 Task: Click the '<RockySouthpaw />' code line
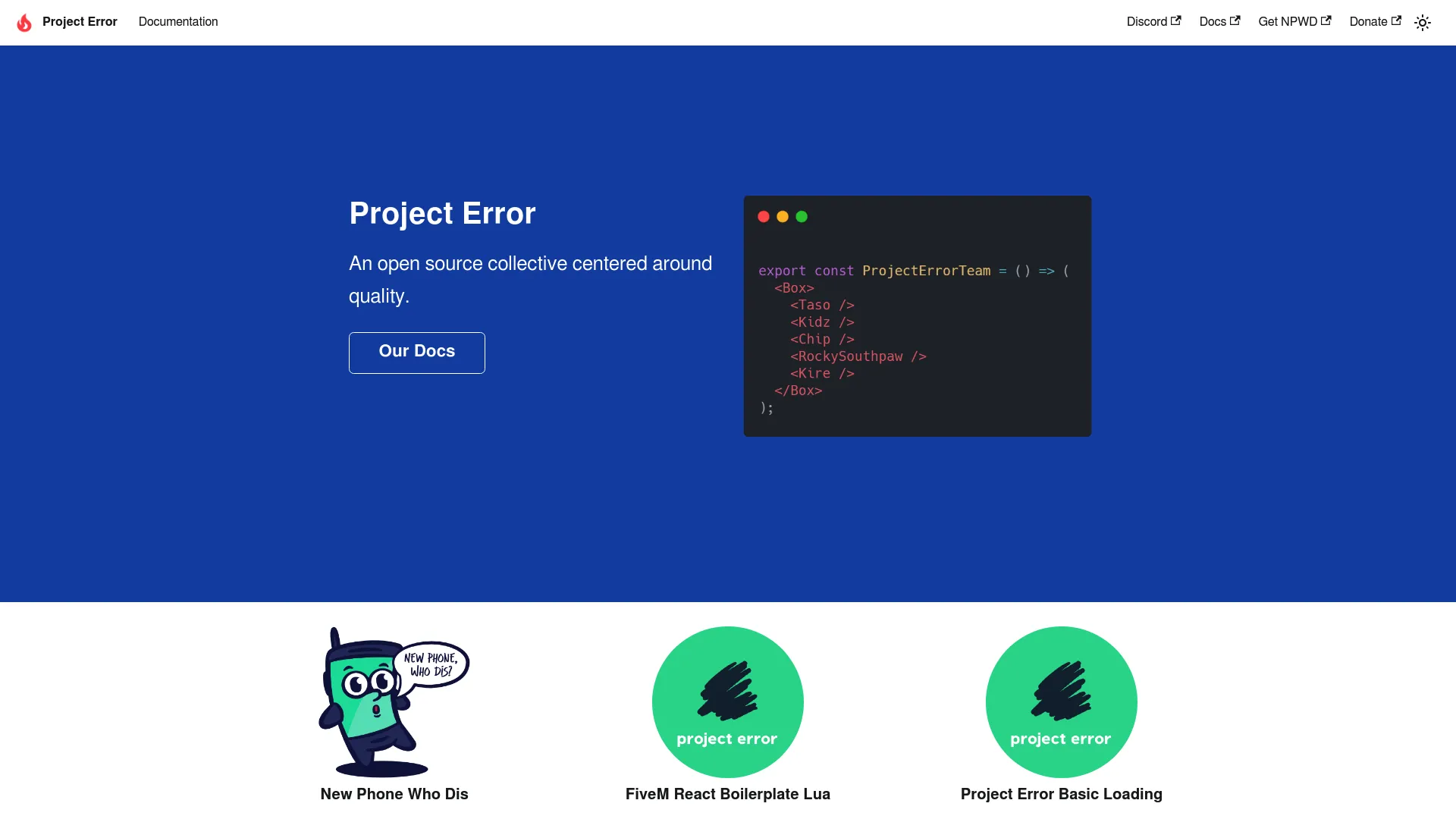(x=858, y=356)
